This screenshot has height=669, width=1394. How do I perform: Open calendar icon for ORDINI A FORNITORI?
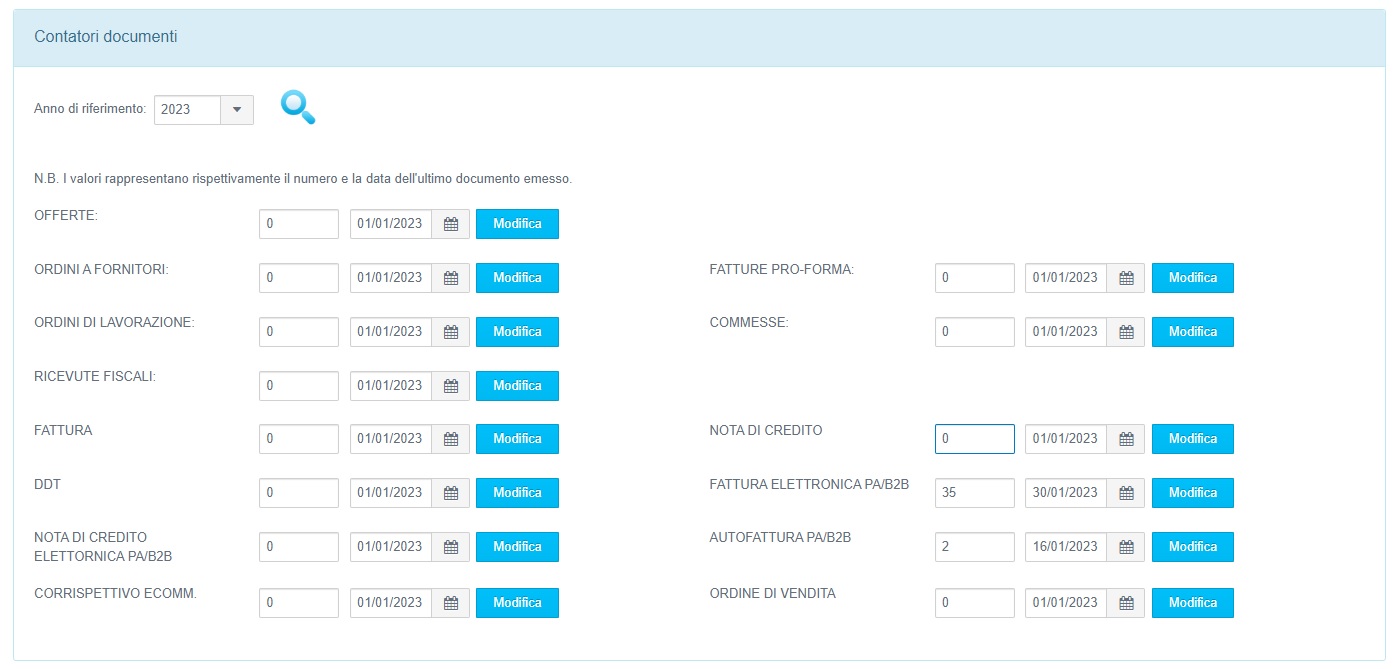[451, 278]
